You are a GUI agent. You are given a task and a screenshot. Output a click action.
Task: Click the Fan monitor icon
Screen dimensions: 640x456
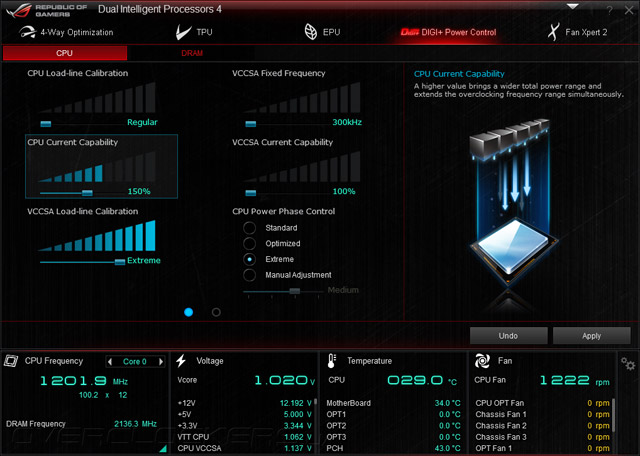[482, 361]
